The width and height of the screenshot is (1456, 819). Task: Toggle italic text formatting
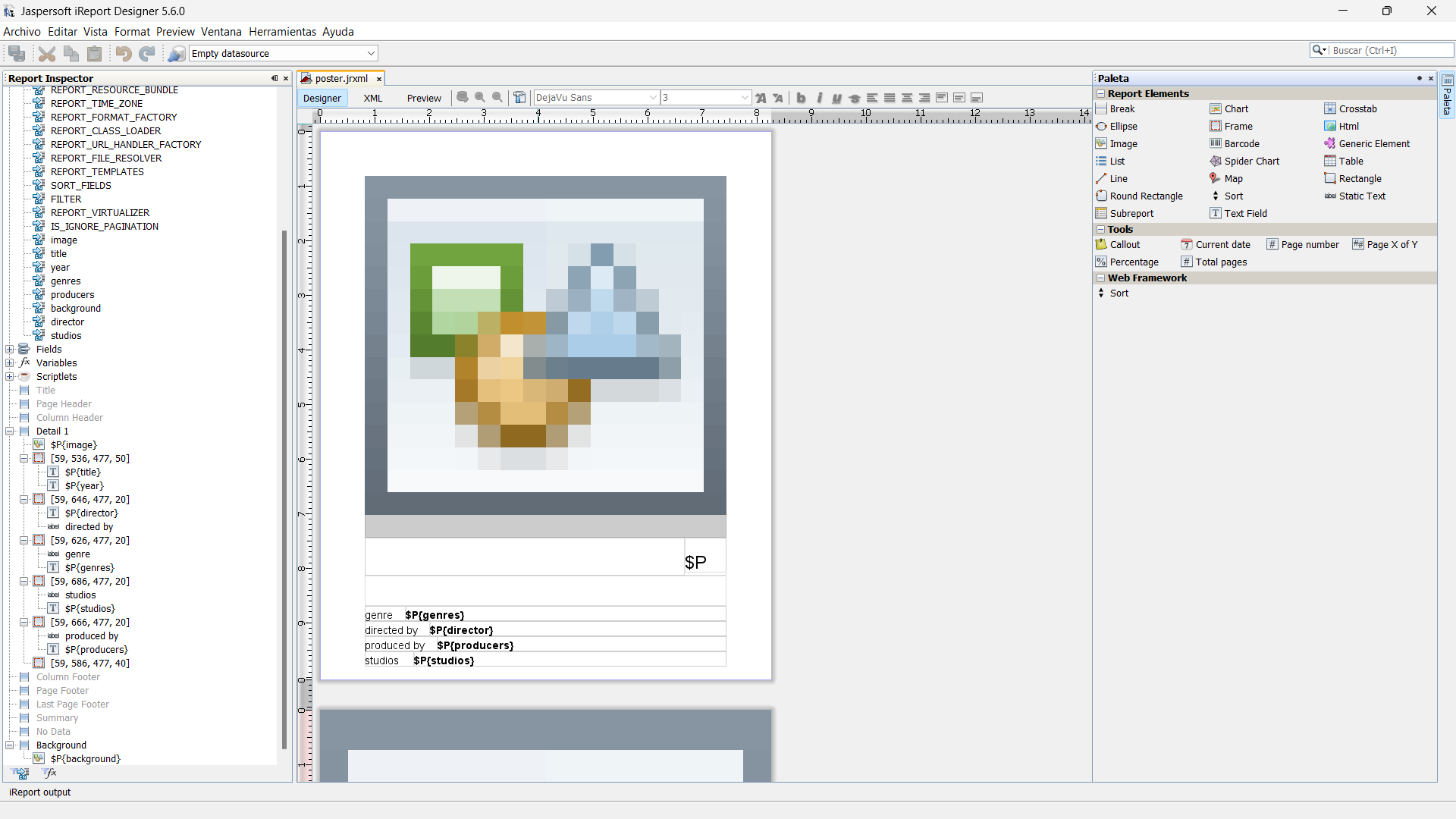(x=819, y=98)
